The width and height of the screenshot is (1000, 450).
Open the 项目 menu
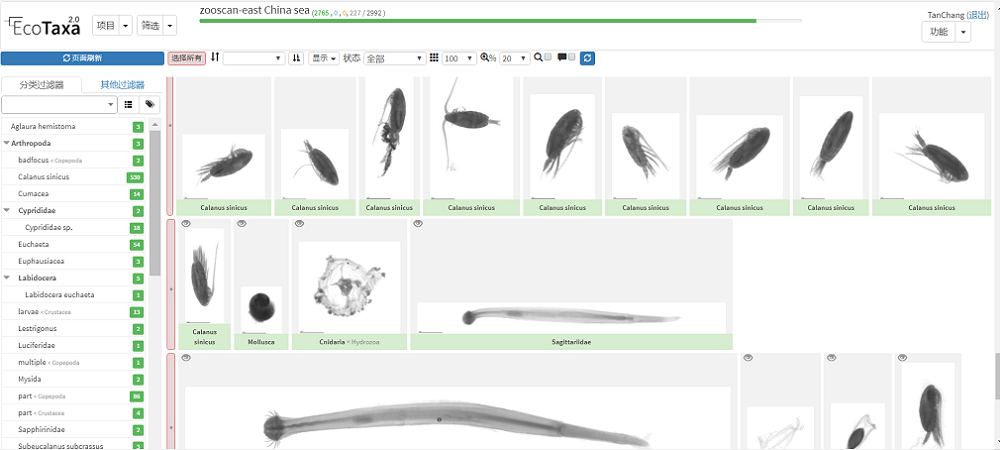[x=111, y=26]
